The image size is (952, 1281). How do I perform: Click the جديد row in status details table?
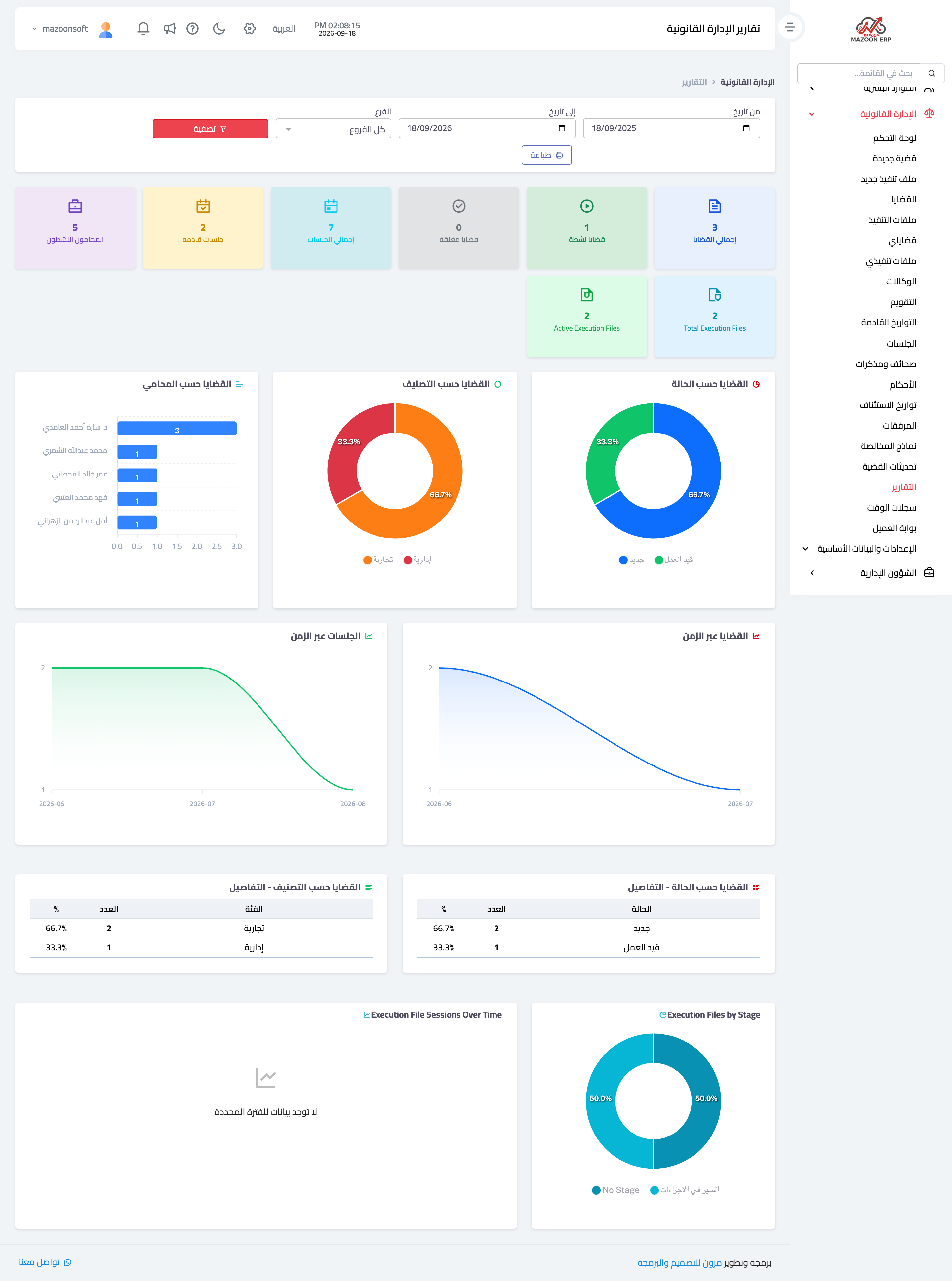pyautogui.click(x=588, y=928)
